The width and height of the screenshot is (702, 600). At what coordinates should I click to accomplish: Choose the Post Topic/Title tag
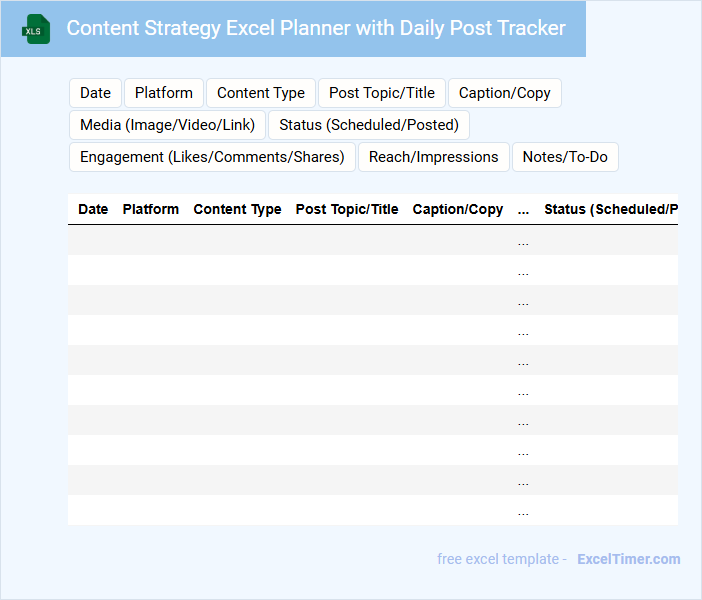coord(382,93)
